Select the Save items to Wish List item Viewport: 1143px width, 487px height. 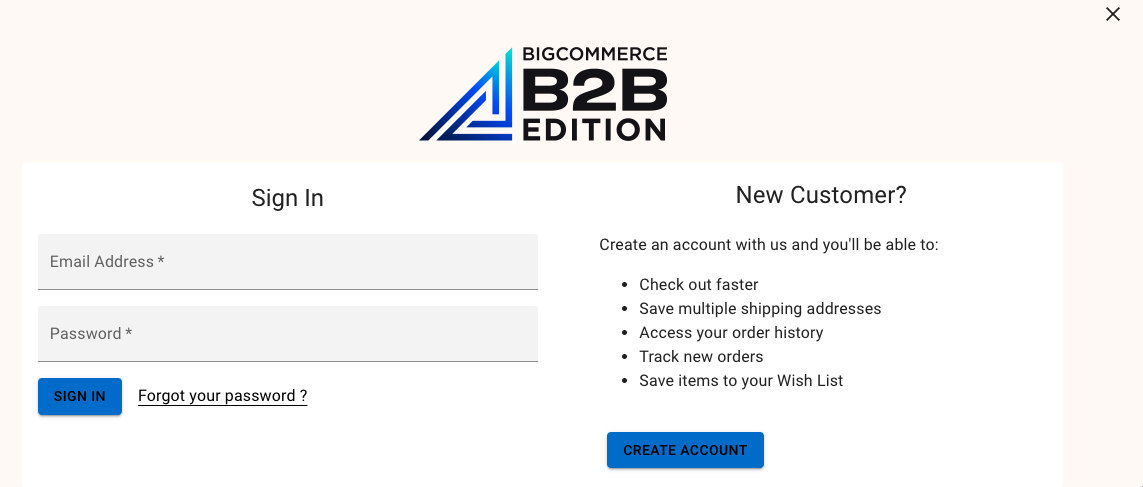[x=741, y=381]
